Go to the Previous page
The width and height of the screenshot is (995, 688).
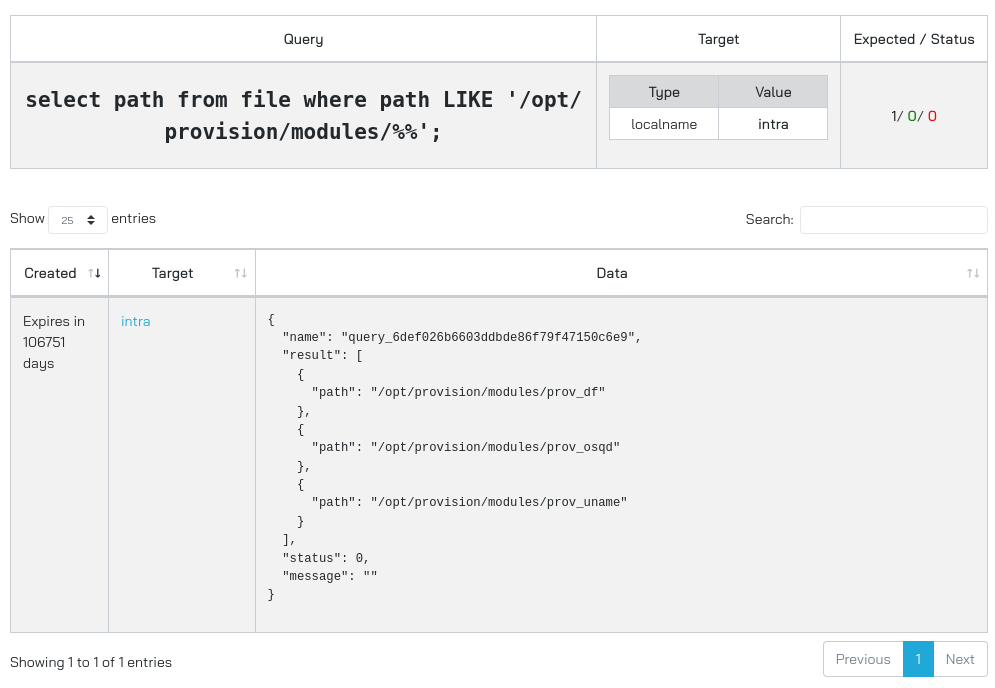click(x=863, y=659)
